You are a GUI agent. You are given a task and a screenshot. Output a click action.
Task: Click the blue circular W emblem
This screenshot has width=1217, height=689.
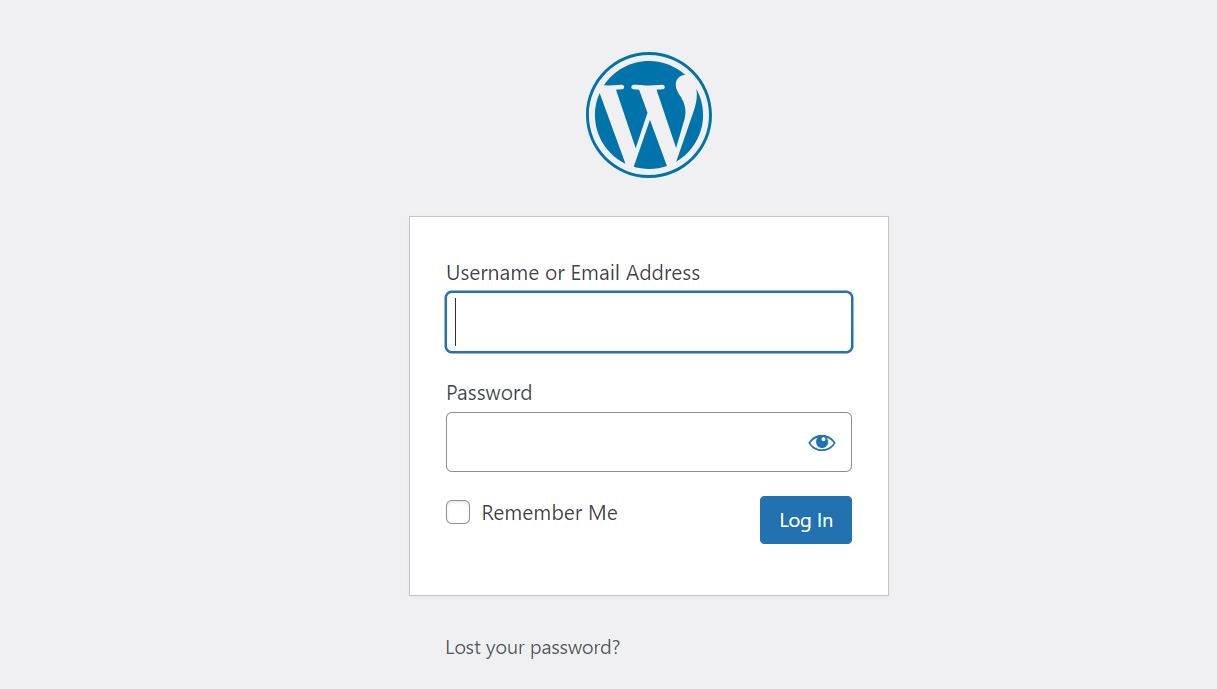pos(648,115)
